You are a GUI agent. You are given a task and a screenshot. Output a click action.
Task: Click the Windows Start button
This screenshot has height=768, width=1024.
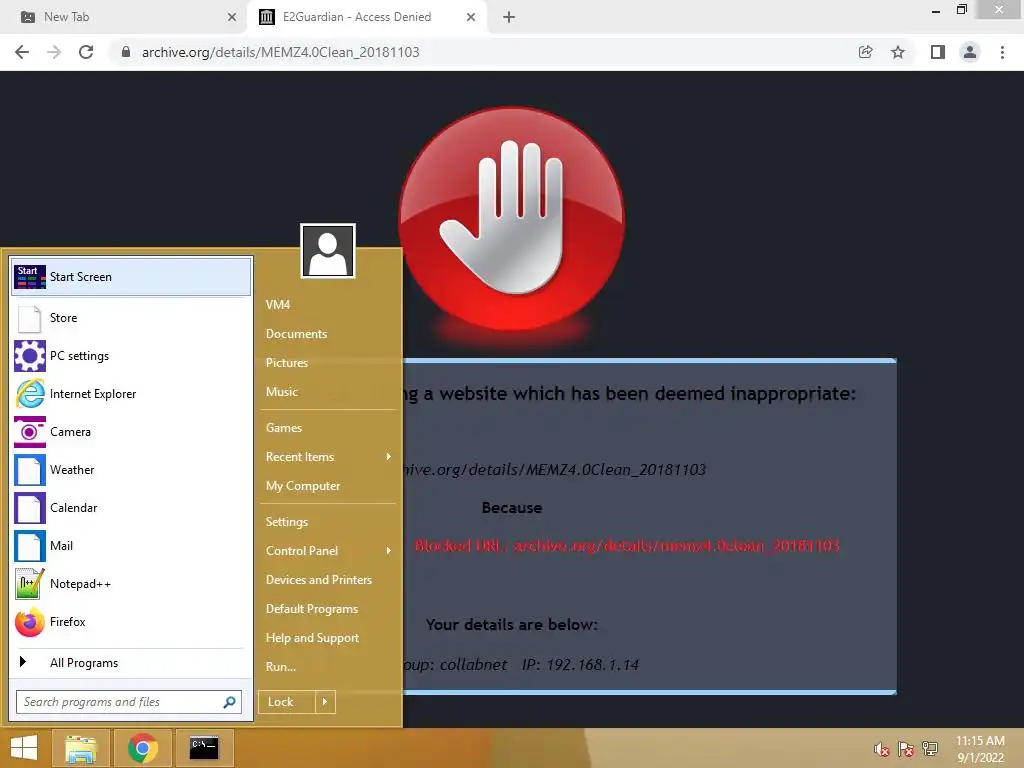tap(24, 748)
